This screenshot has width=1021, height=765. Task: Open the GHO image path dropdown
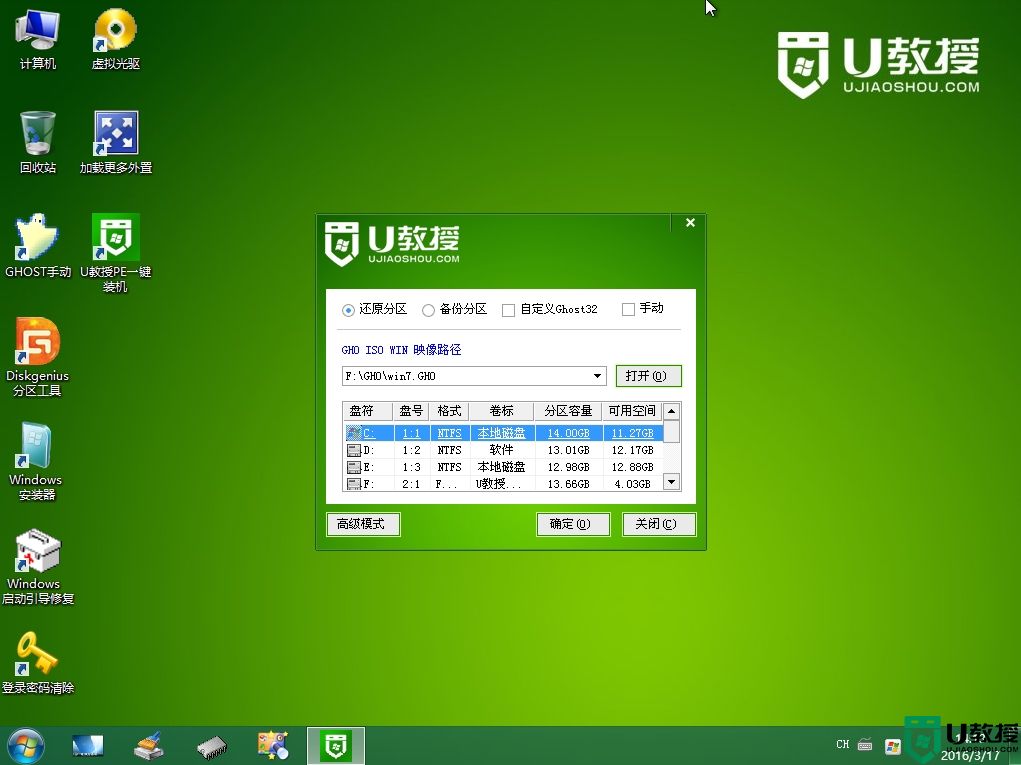(598, 376)
